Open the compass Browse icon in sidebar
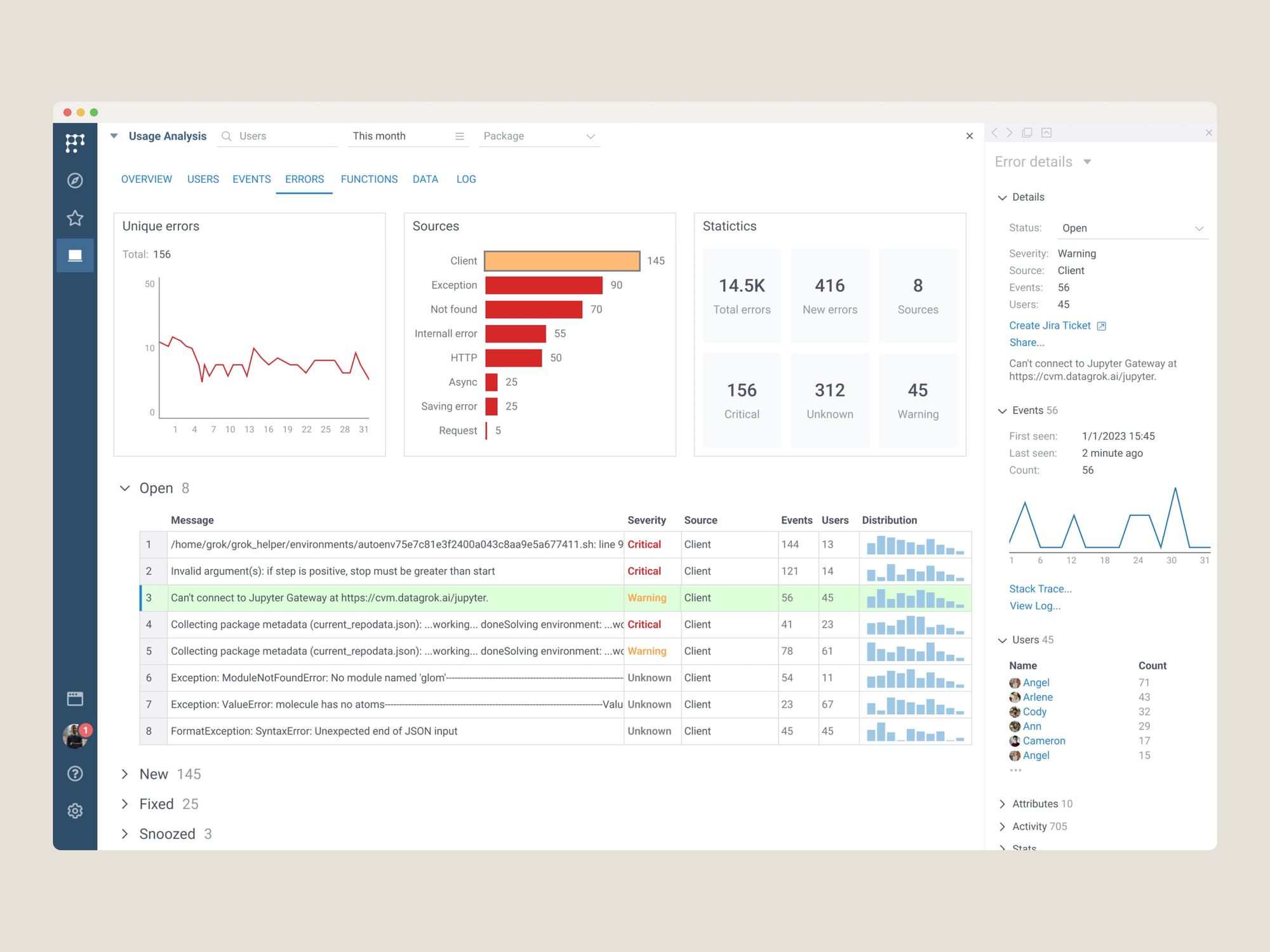 click(x=75, y=181)
